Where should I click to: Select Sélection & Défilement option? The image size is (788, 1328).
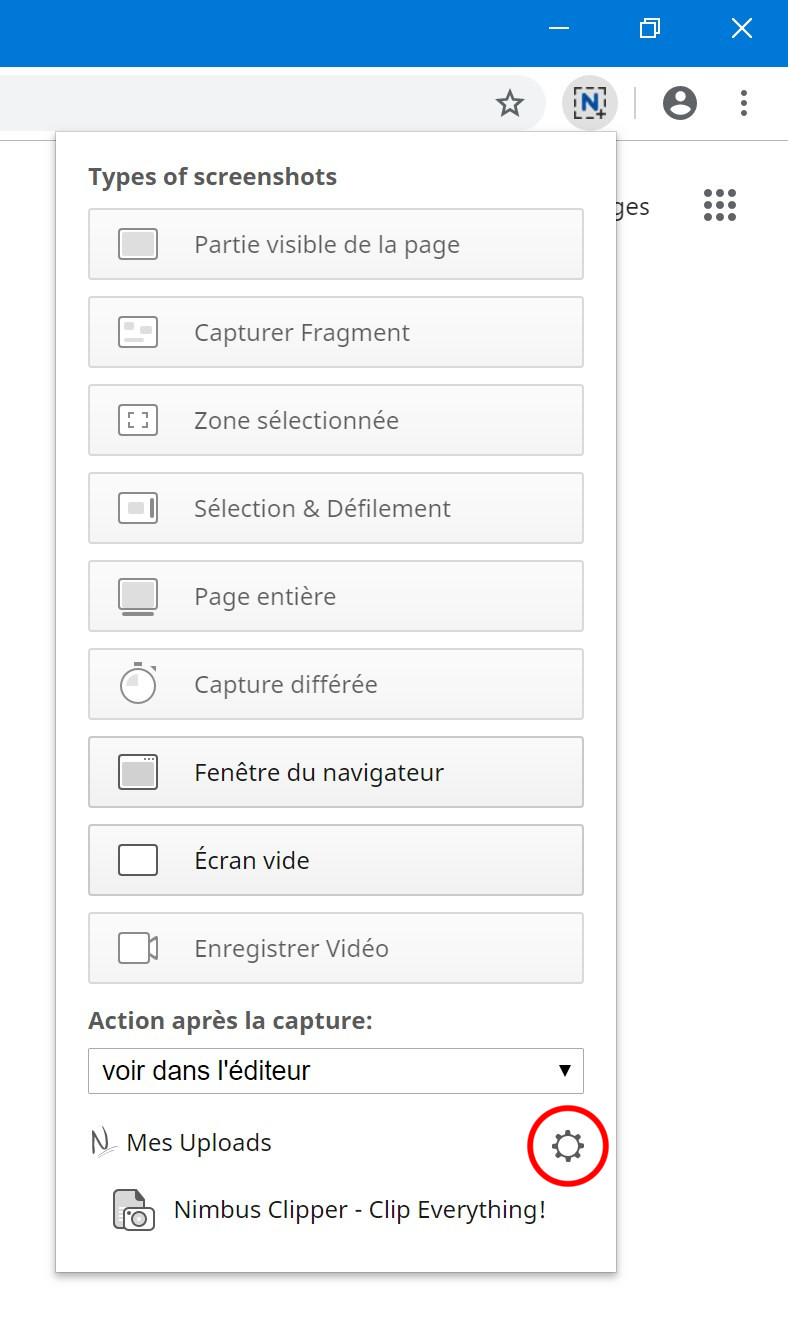(336, 508)
